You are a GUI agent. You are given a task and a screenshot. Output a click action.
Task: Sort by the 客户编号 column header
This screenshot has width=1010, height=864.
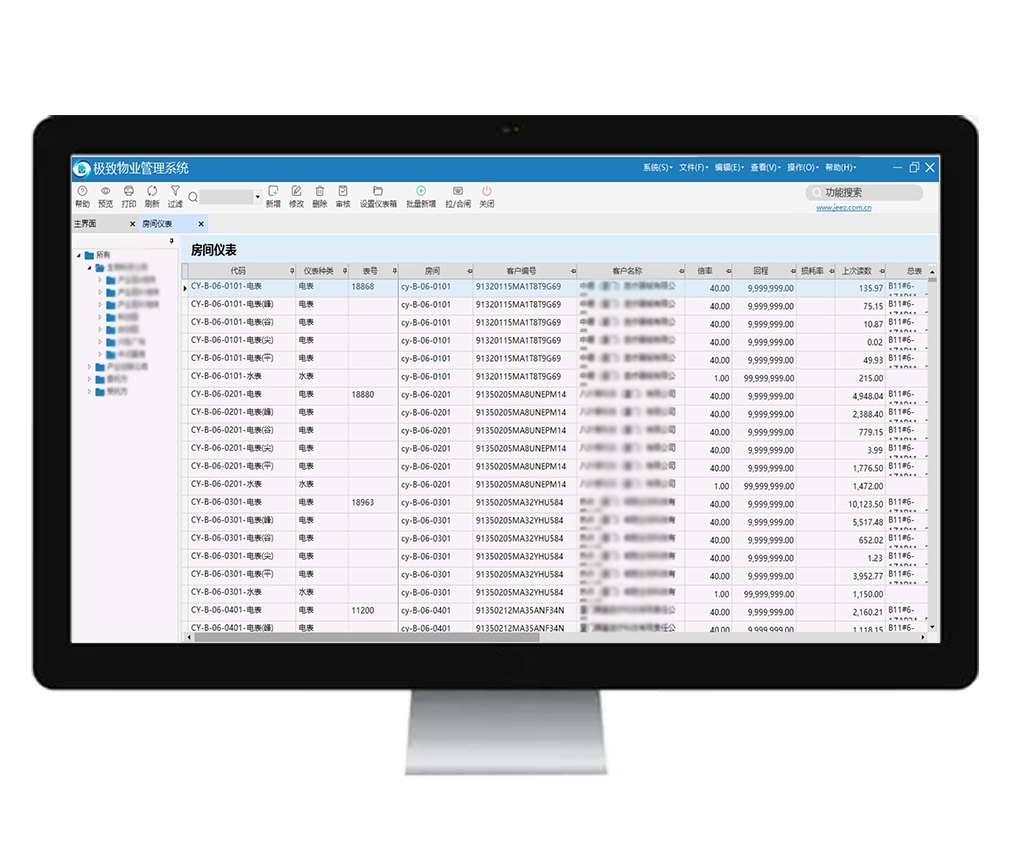(521, 271)
